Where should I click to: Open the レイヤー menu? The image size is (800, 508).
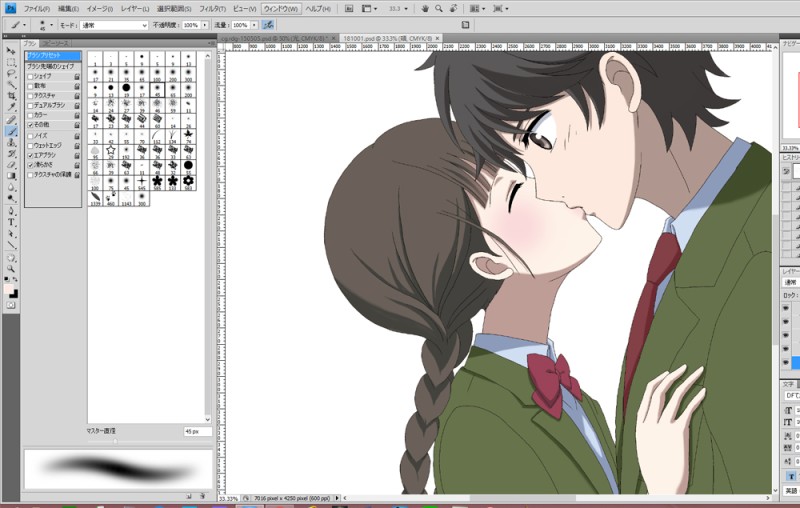point(135,9)
